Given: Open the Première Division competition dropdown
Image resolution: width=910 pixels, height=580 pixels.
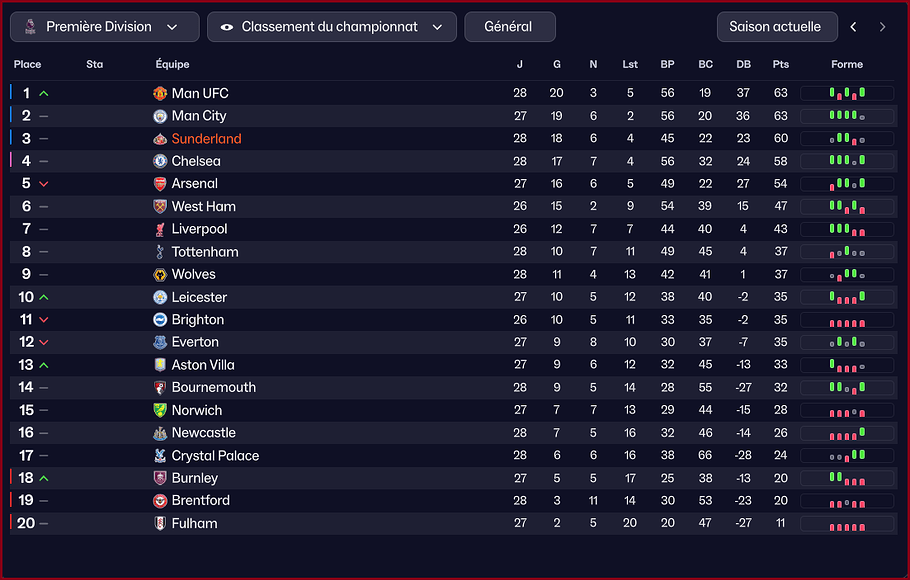Looking at the screenshot, I should click(x=104, y=27).
